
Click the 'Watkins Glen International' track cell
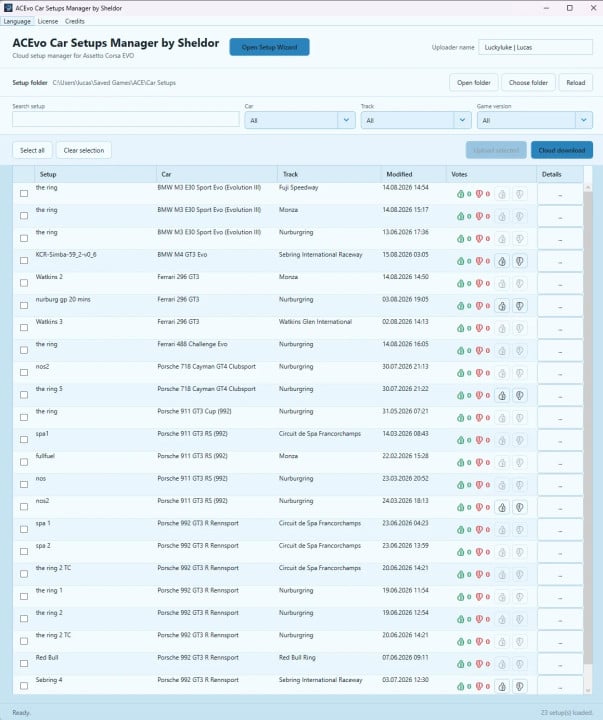pos(315,322)
